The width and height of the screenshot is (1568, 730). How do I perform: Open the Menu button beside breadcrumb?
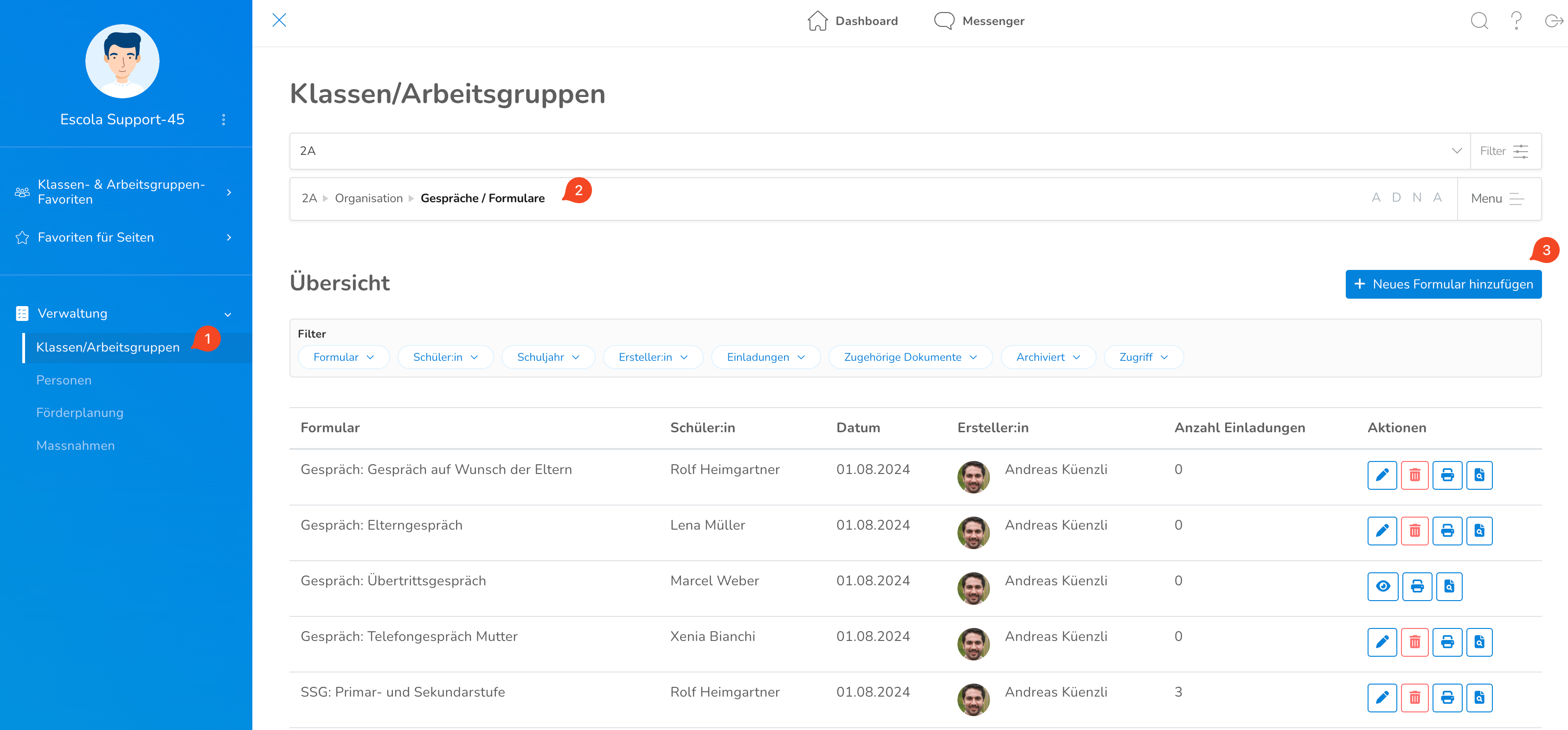pyautogui.click(x=1498, y=199)
